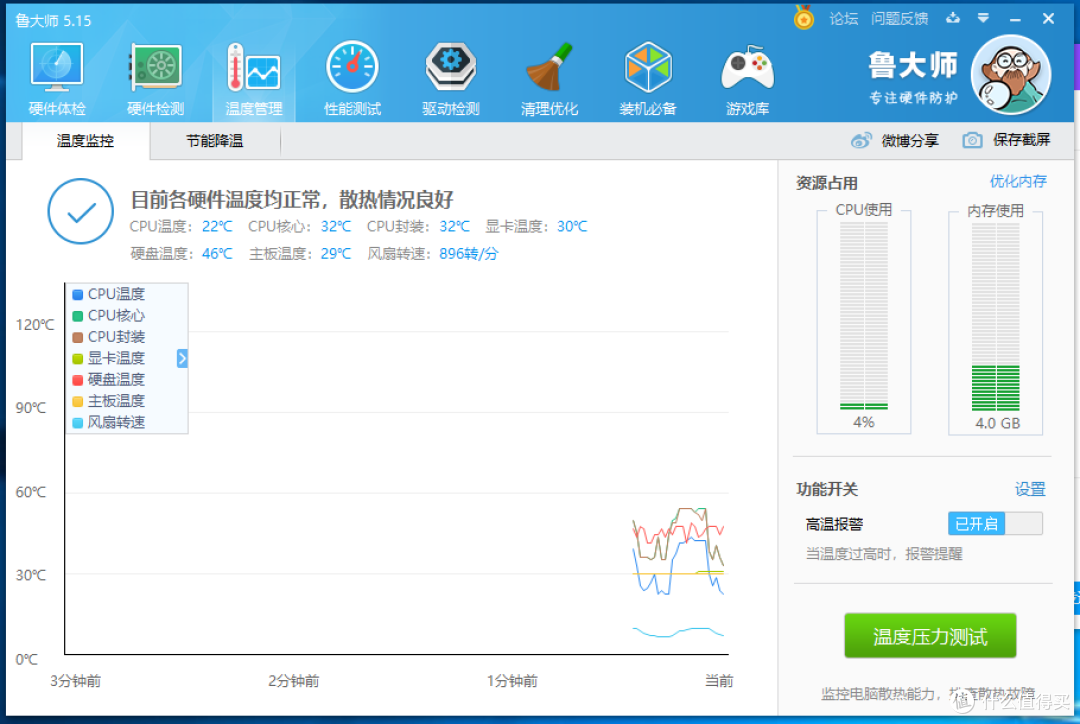The width and height of the screenshot is (1080, 724).
Task: Switch to the 节能降温 tab
Action: [x=215, y=141]
